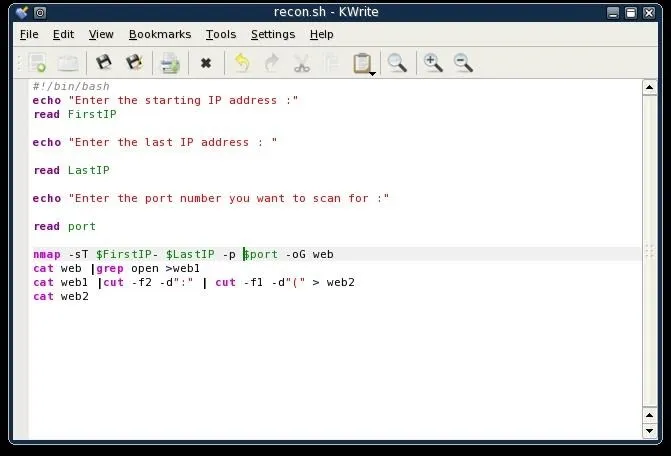The image size is (671, 456).
Task: Click the title bar sticky pin icon
Action: 40,13
